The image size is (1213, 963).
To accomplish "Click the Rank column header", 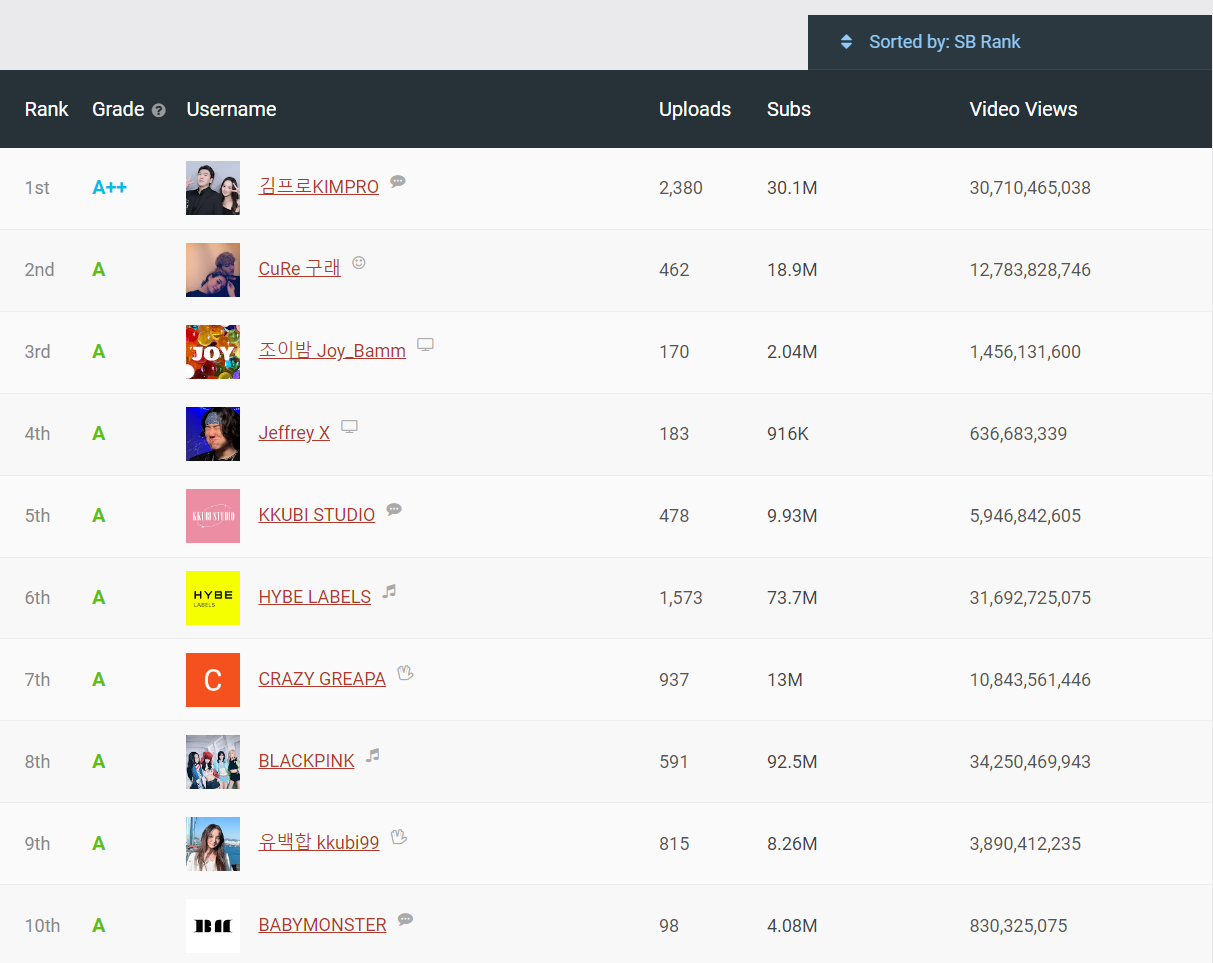I will click(x=47, y=110).
